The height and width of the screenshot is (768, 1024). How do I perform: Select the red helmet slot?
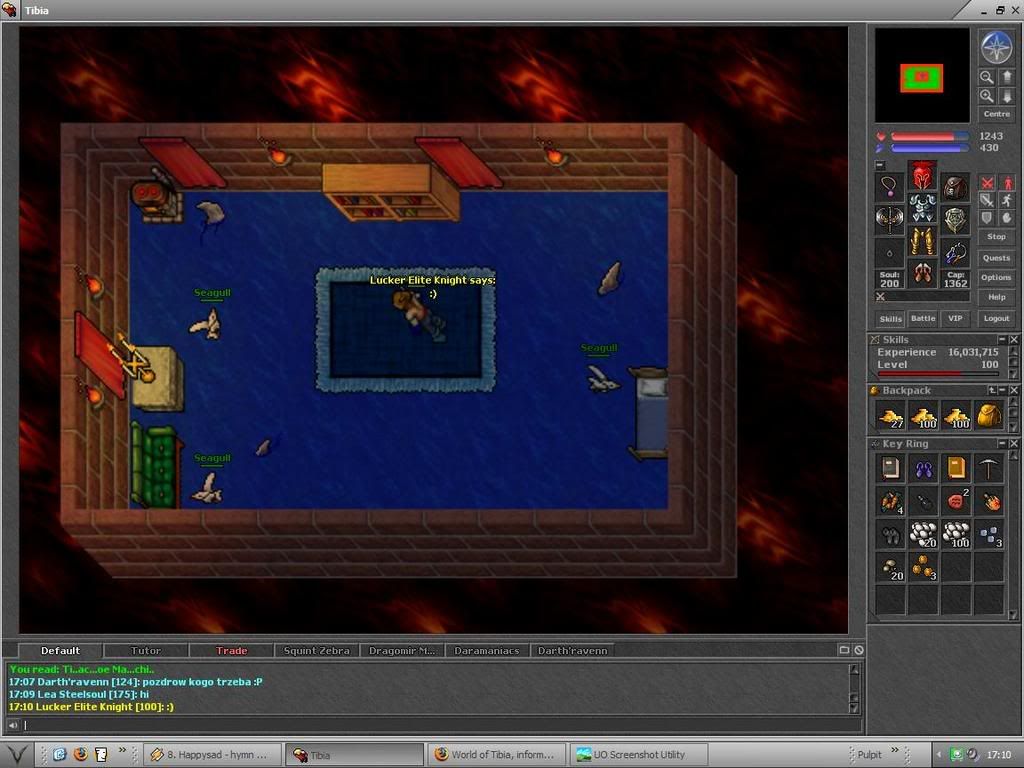(x=922, y=175)
